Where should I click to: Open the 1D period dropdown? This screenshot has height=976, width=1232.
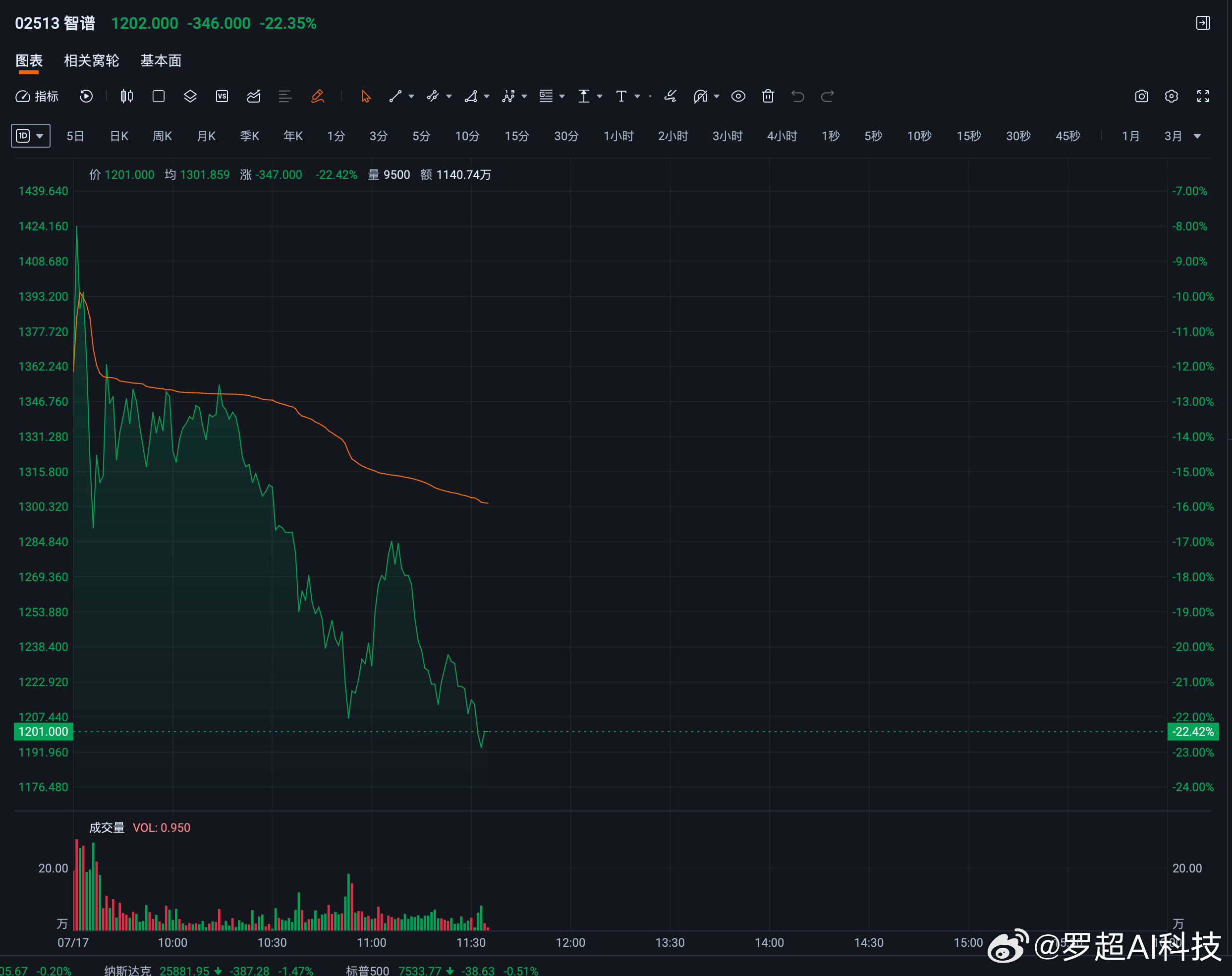point(31,136)
